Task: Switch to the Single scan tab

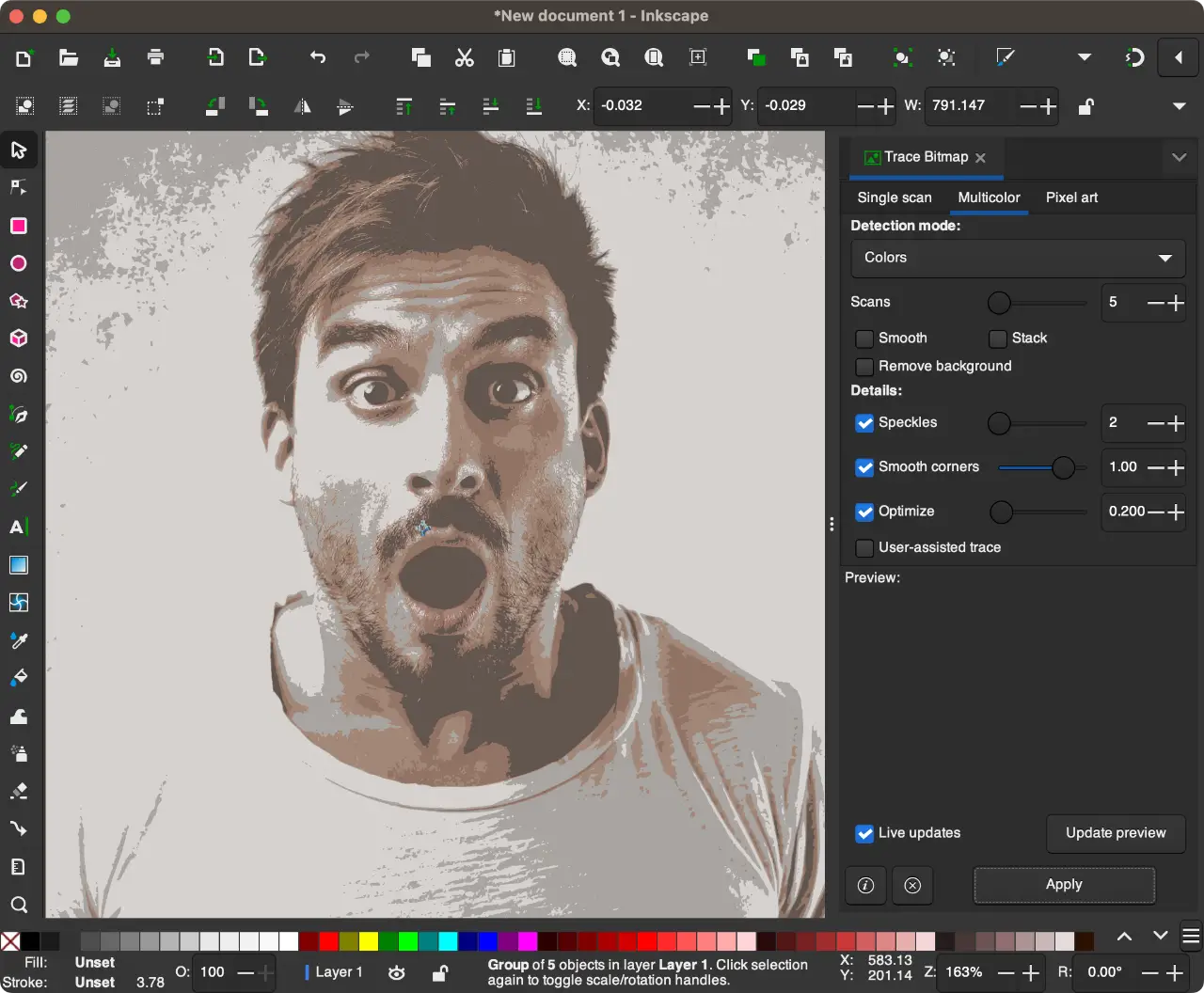Action: (x=894, y=197)
